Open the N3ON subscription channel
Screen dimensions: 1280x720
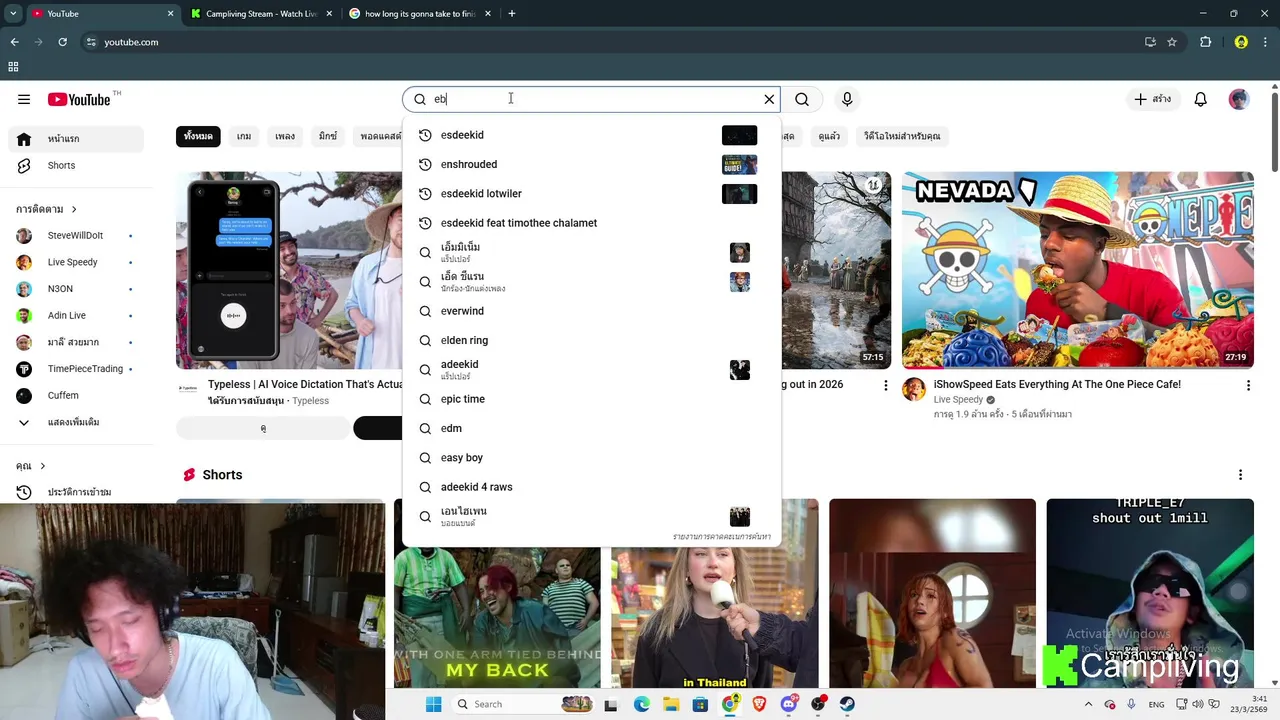point(76,289)
